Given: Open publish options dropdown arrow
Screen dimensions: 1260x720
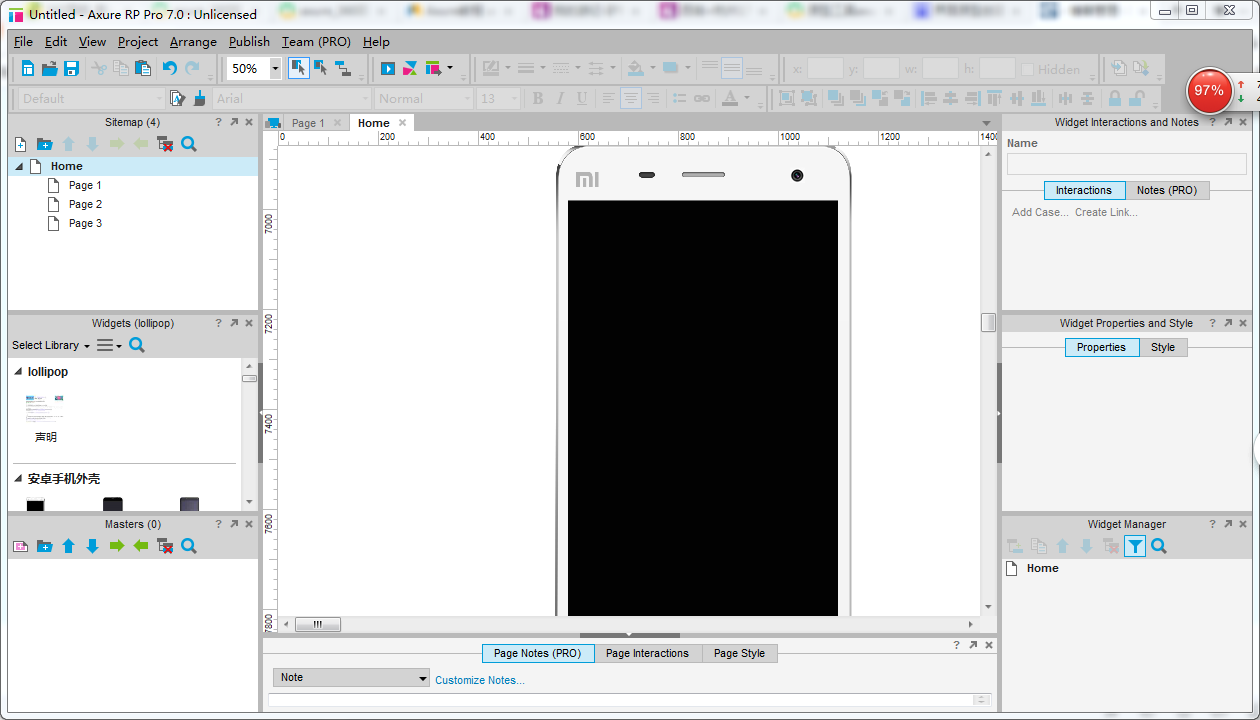Looking at the screenshot, I should tap(450, 68).
